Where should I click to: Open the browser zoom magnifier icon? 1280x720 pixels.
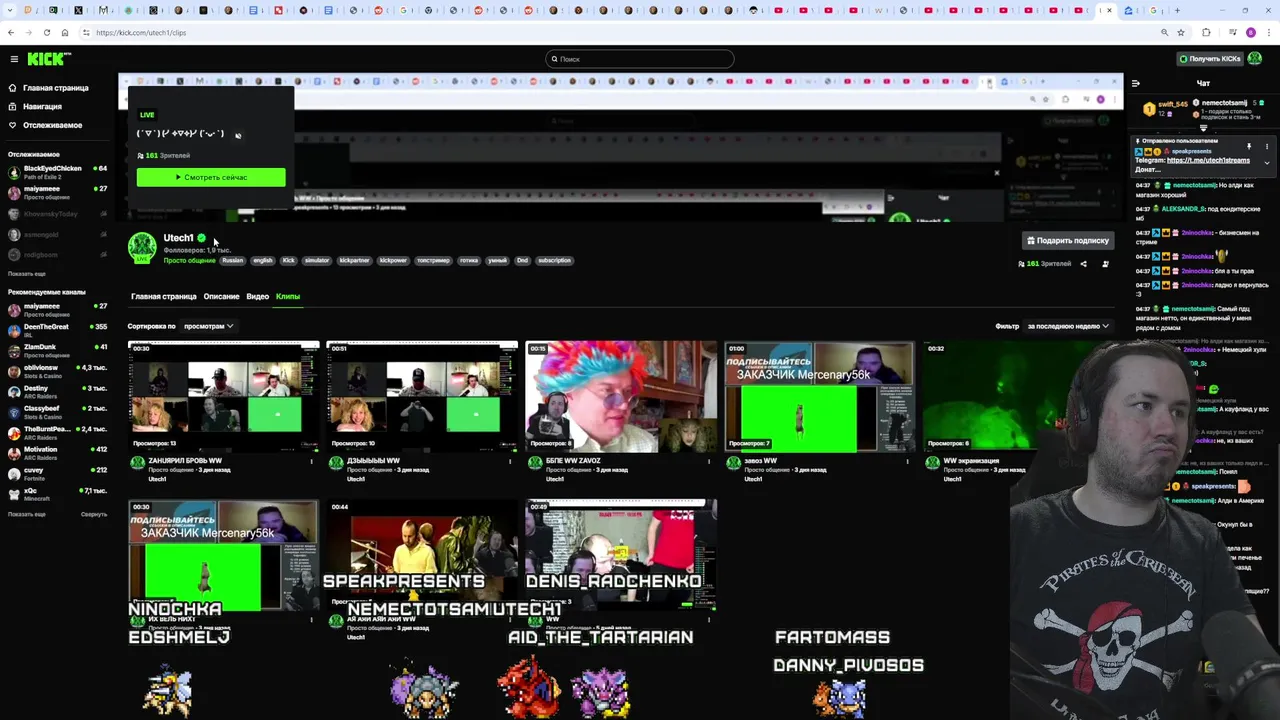coord(1164,33)
